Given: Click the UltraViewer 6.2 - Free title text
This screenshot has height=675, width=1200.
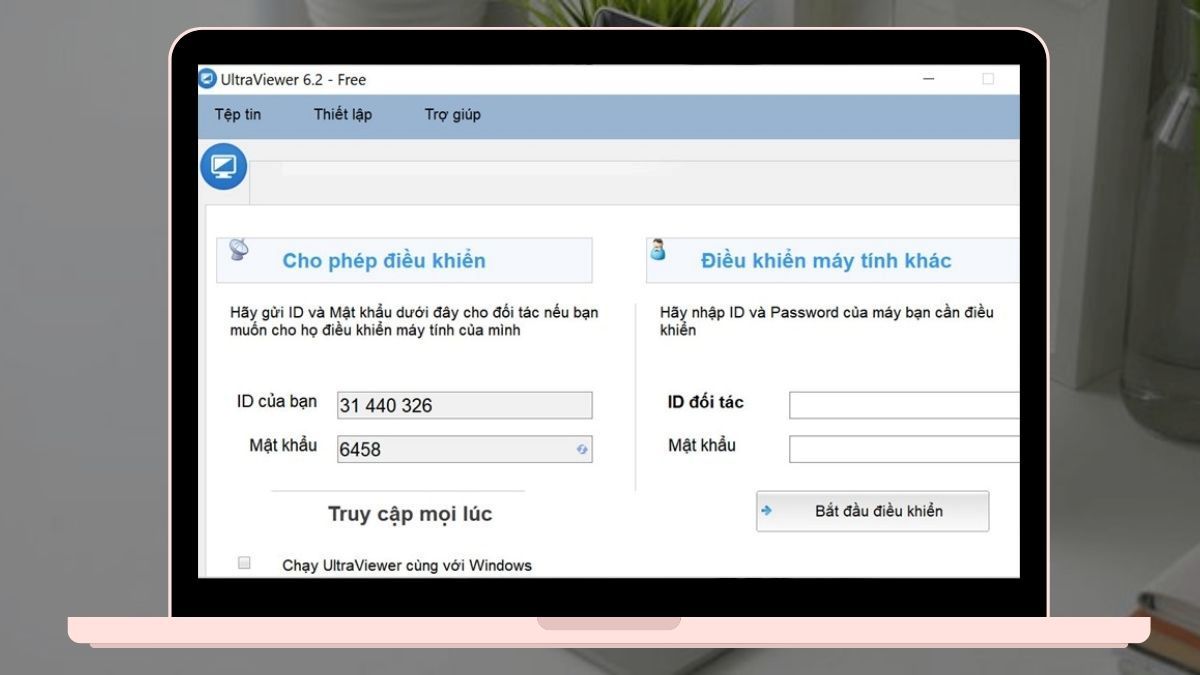Looking at the screenshot, I should (294, 80).
